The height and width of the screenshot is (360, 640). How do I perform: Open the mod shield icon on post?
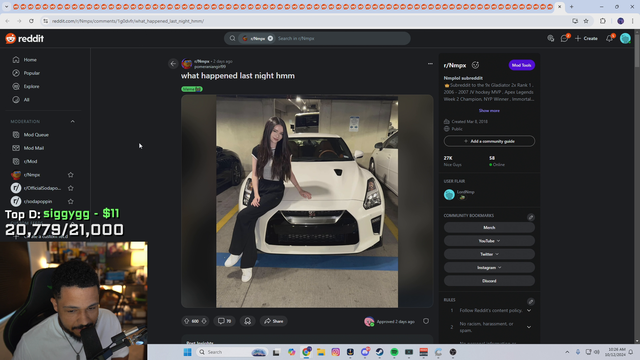click(426, 321)
